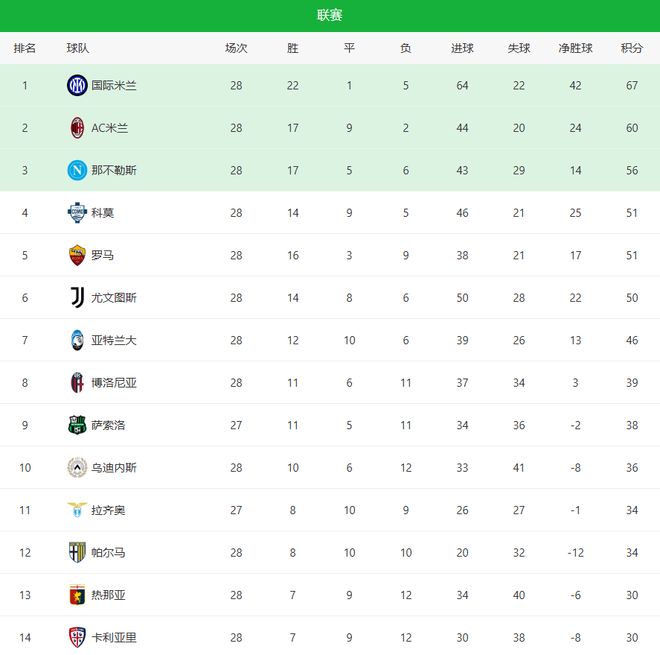This screenshot has width=660, height=655.
Task: Open the 萨索洛 team link
Action: click(108, 425)
